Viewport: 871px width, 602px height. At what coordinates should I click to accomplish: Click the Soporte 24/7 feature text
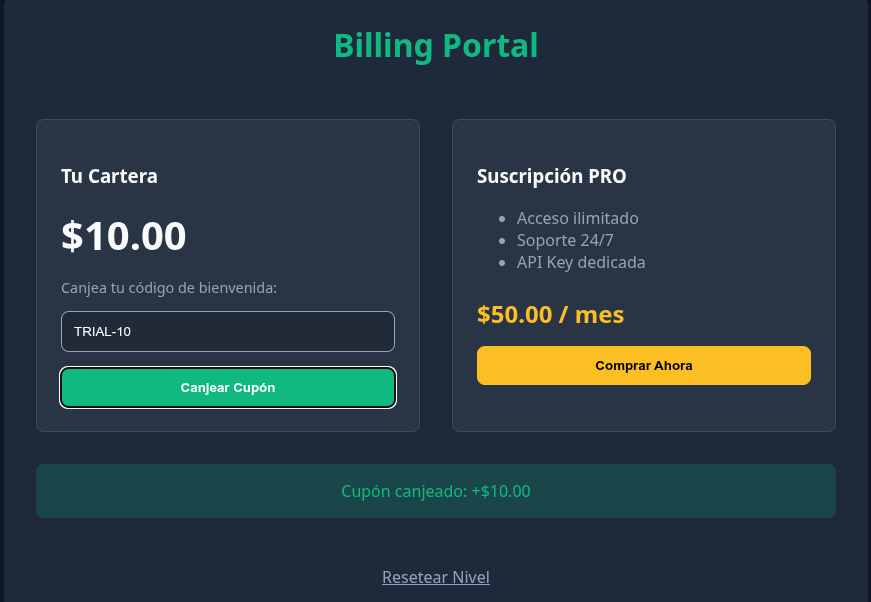[x=563, y=240]
